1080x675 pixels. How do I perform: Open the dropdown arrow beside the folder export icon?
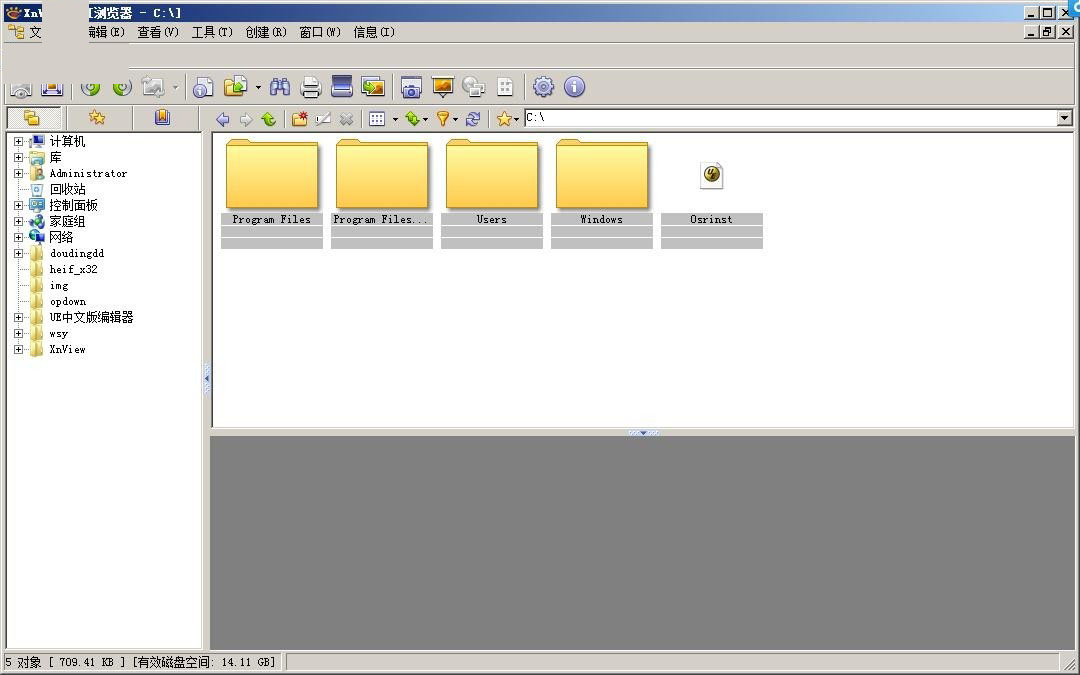[x=258, y=87]
